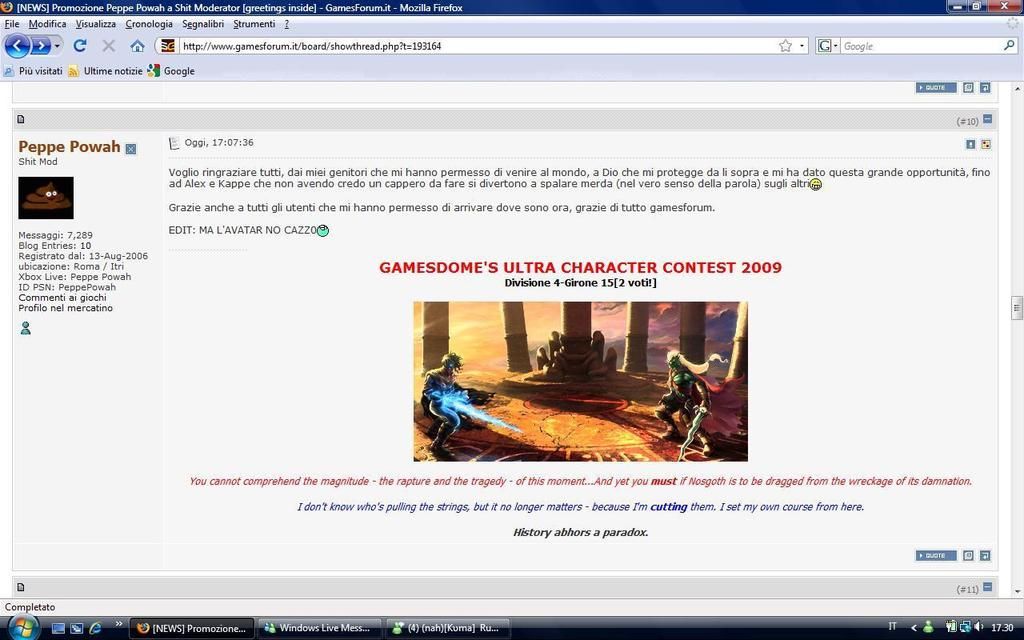
Task: Click the scrollbar down arrow
Action: pos(1017,592)
